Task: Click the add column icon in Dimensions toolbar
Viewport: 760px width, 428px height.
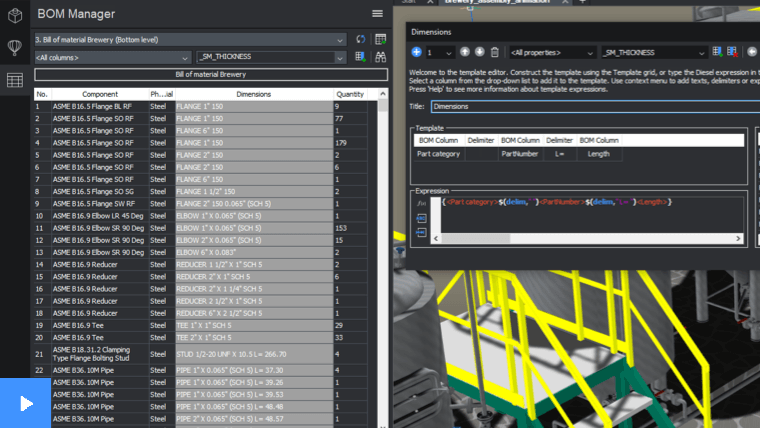Action: point(717,52)
